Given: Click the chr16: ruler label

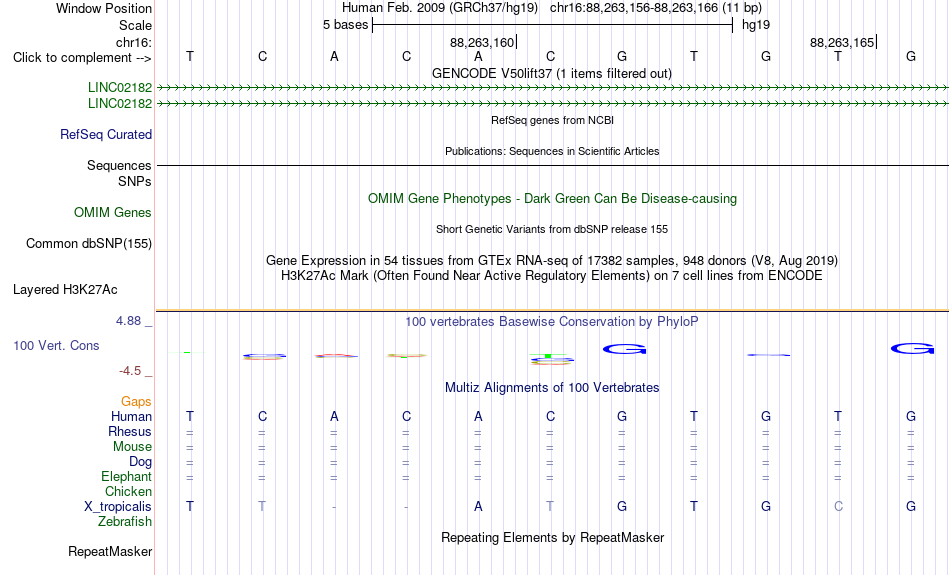Looking at the screenshot, I should (134, 42).
